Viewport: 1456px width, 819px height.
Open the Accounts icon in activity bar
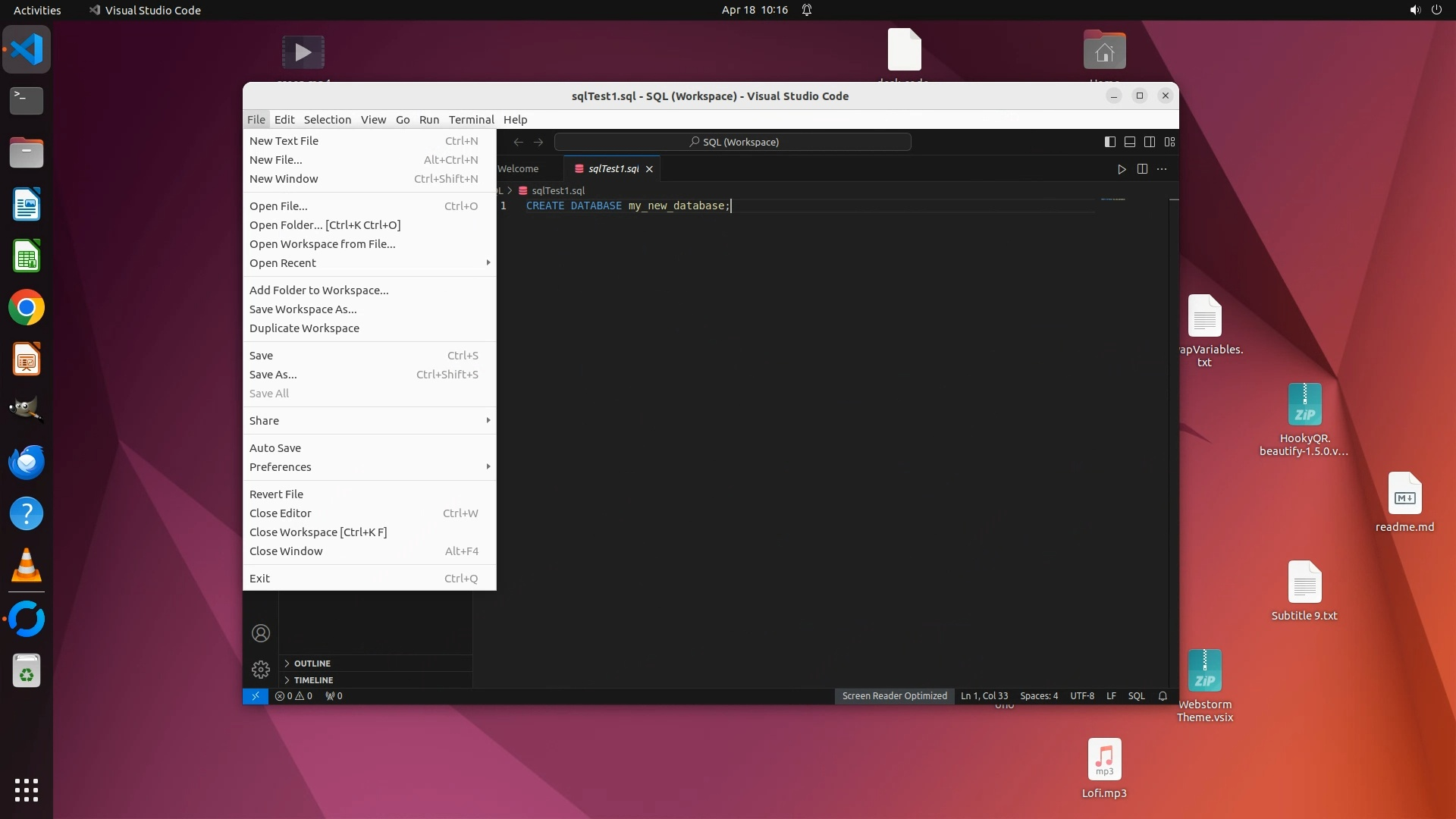(261, 633)
